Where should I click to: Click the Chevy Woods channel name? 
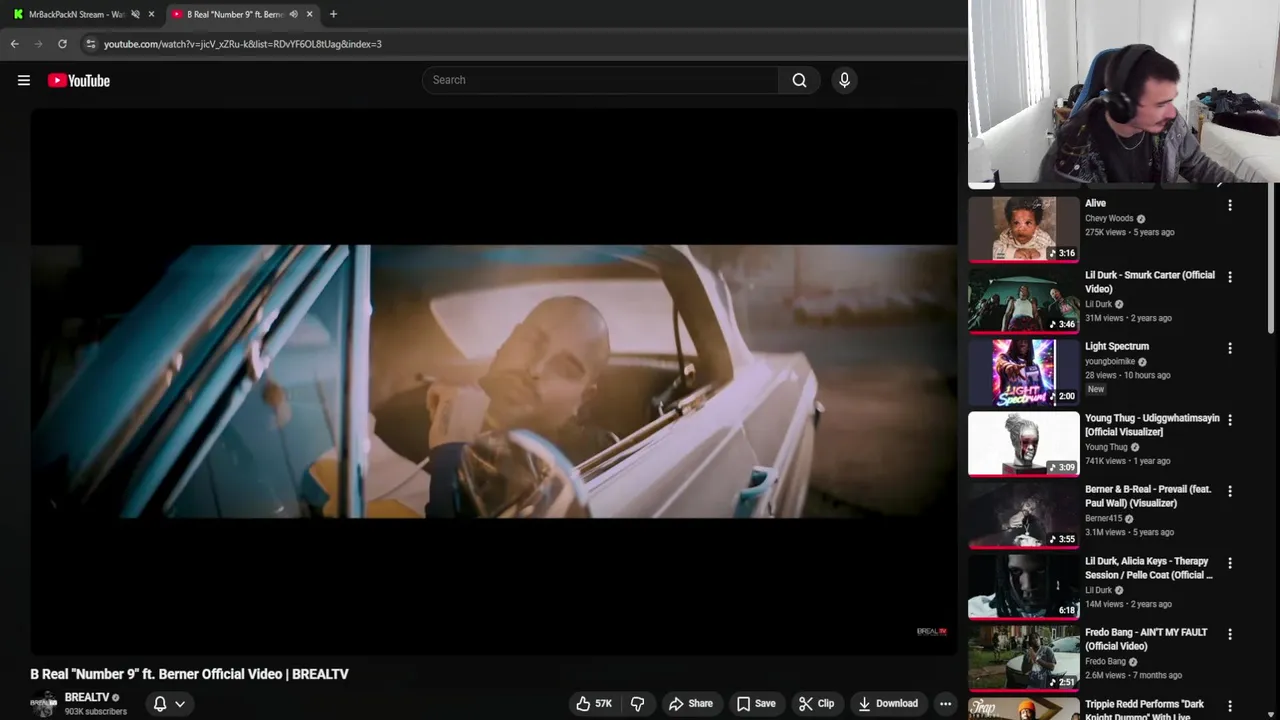point(1109,218)
